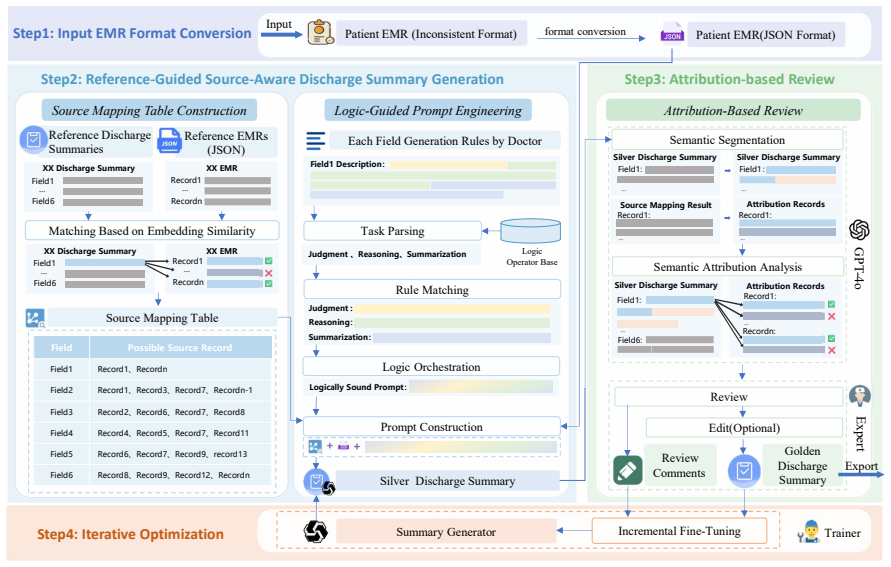Click the Field column header in mapping table
Image resolution: width=891 pixels, height=567 pixels.
[61, 347]
